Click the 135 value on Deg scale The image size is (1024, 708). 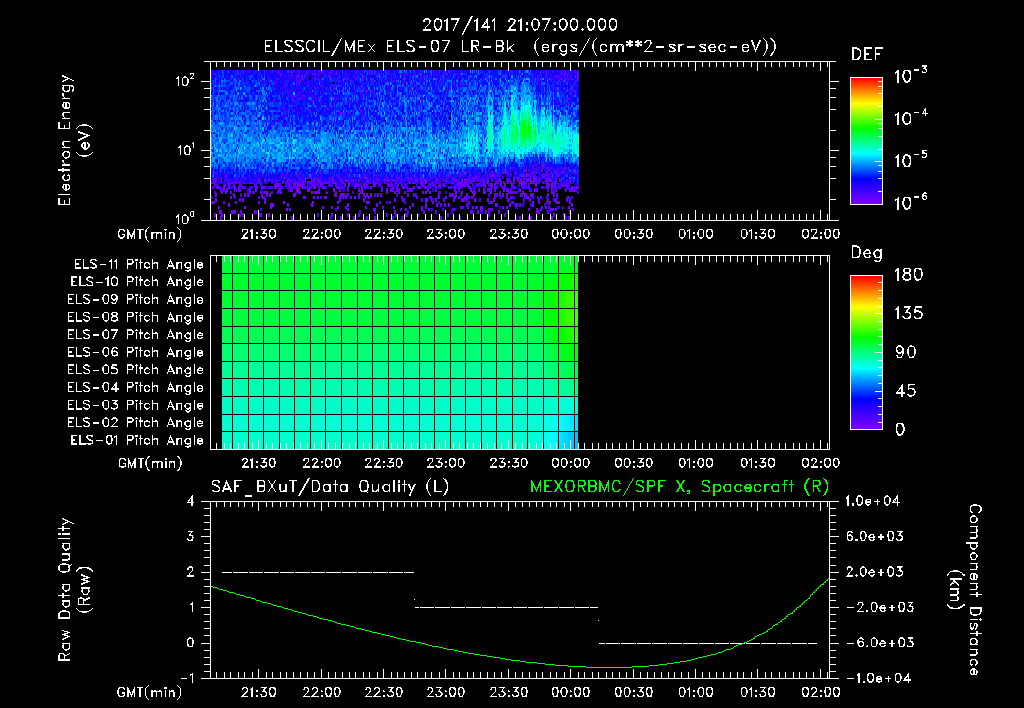tap(908, 314)
